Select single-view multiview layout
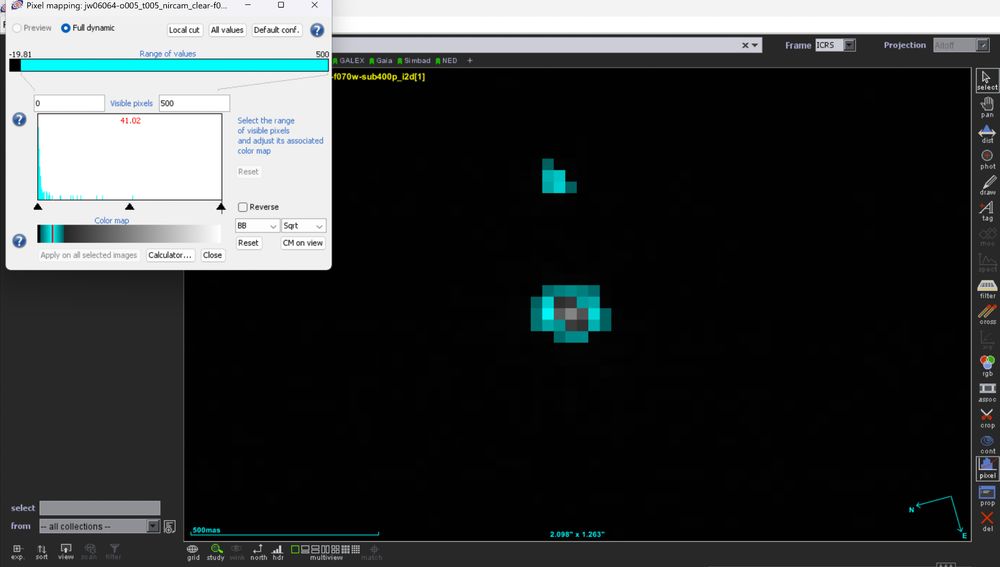 pos(295,549)
